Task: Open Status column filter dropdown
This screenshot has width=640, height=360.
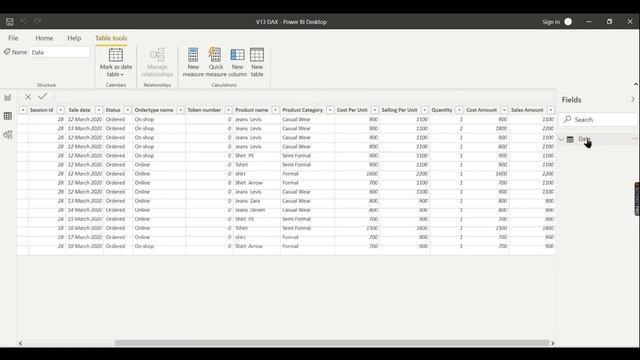Action: pos(128,110)
